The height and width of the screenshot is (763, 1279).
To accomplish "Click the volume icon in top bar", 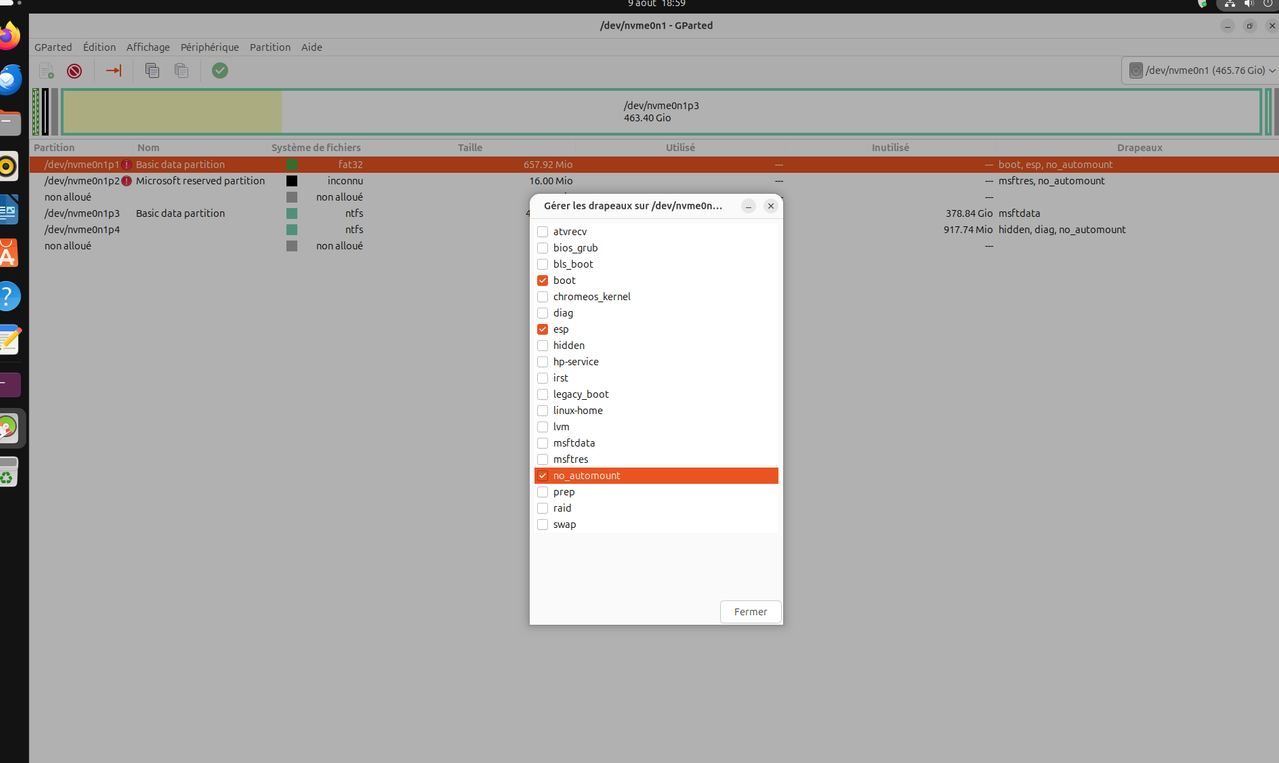I will pyautogui.click(x=1250, y=5).
